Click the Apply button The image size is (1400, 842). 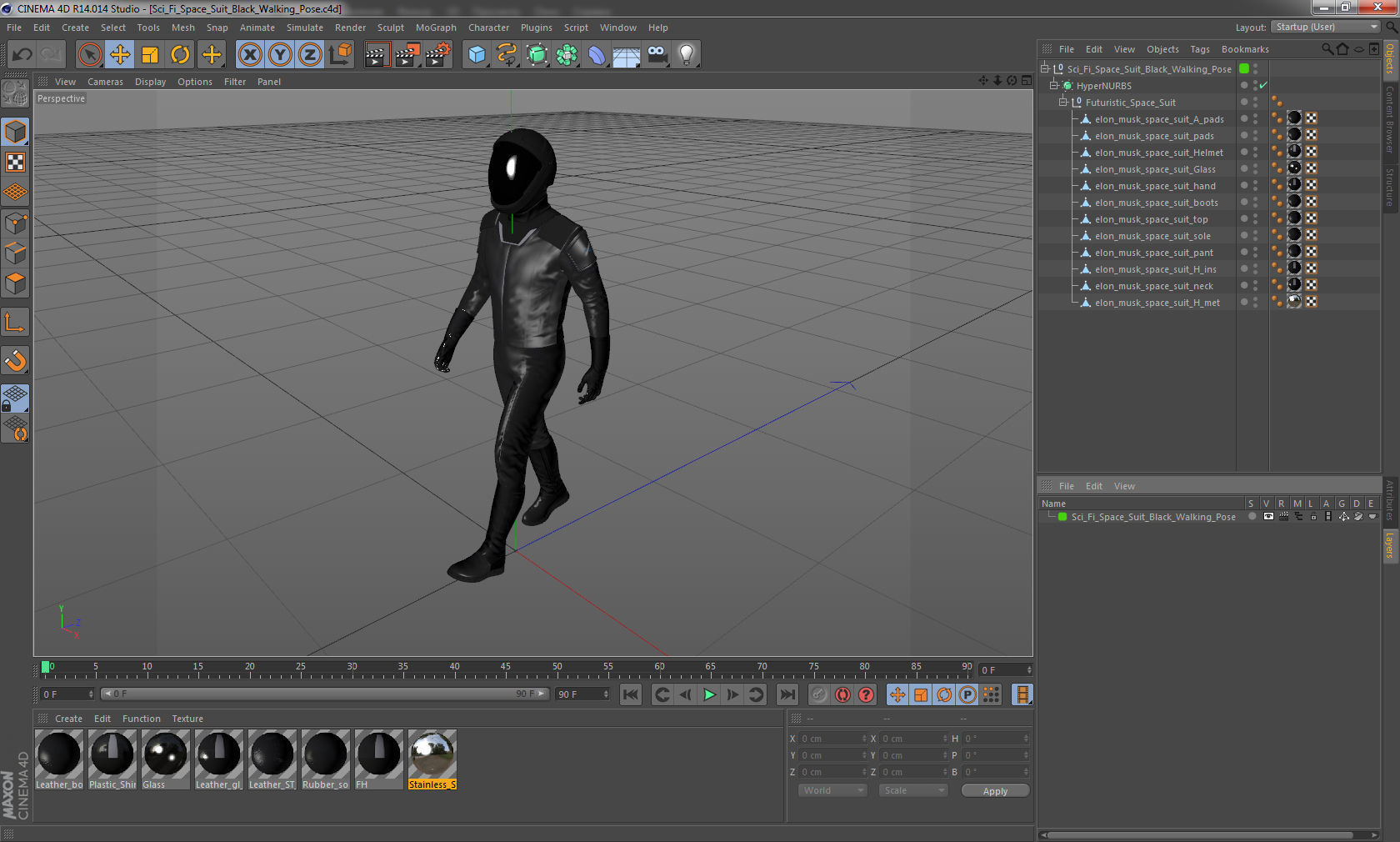point(995,791)
